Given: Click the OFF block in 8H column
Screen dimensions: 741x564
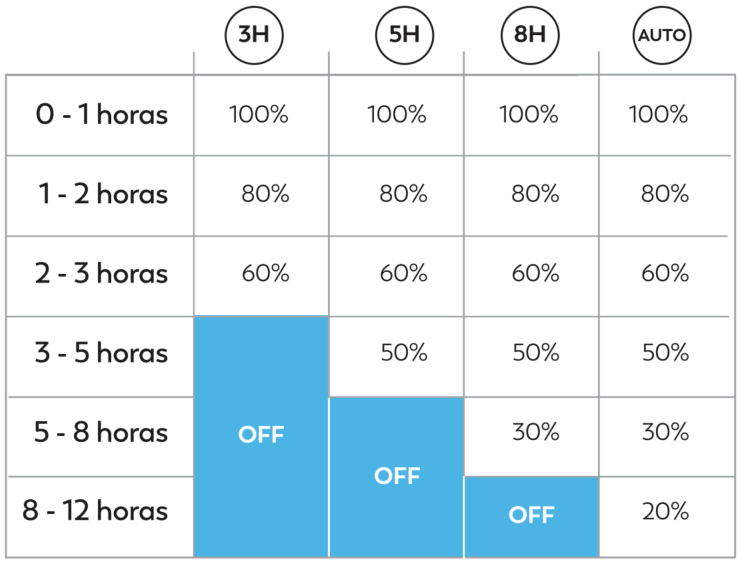Looking at the screenshot, I should click(532, 517).
